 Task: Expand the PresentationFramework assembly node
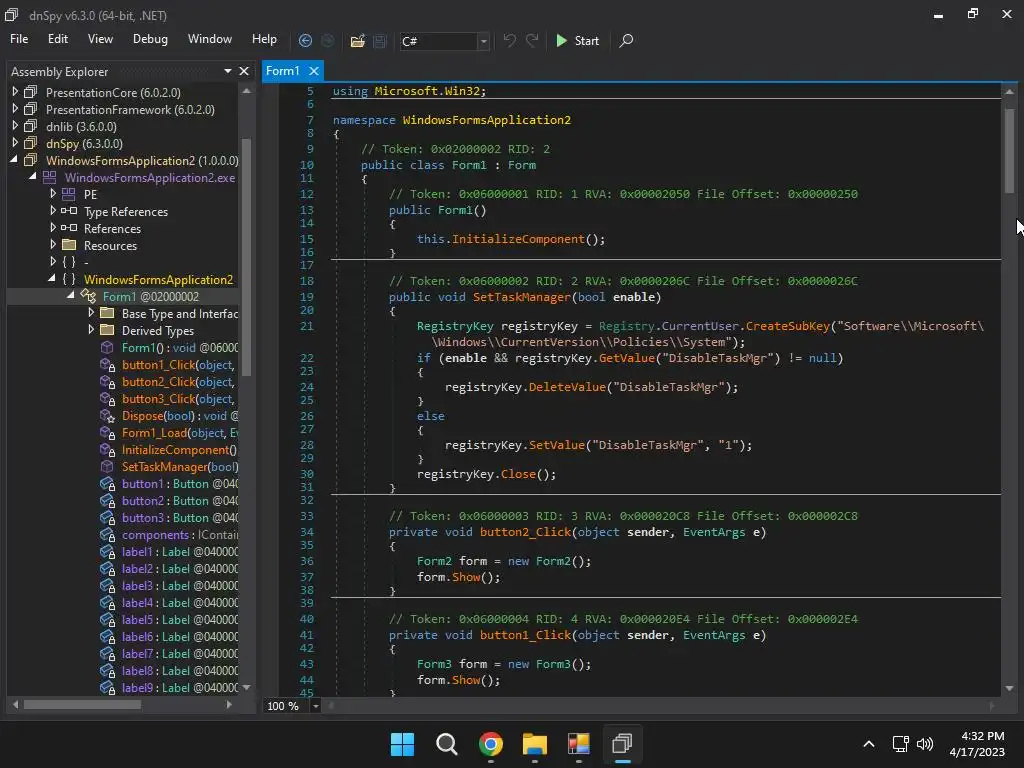(x=14, y=109)
